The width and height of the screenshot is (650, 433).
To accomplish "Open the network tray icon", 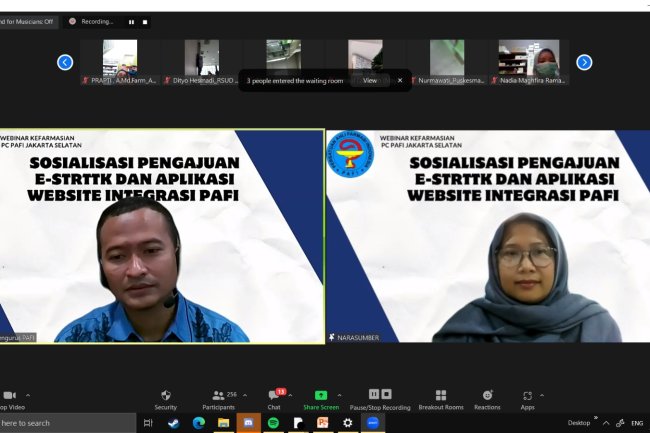I will click(620, 423).
